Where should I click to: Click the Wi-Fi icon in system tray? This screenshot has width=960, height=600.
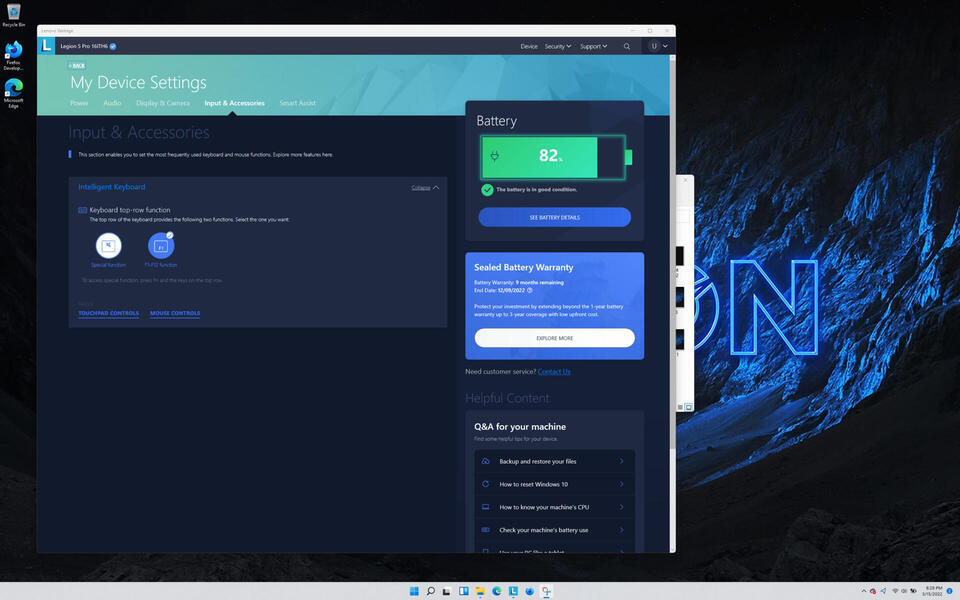tap(895, 591)
